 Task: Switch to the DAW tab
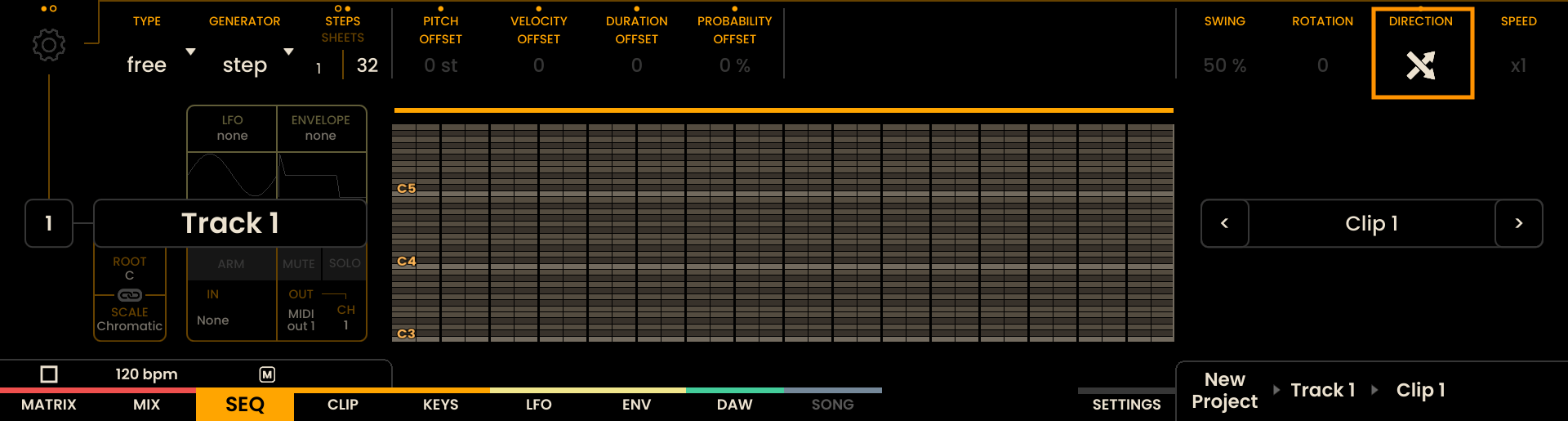click(735, 405)
